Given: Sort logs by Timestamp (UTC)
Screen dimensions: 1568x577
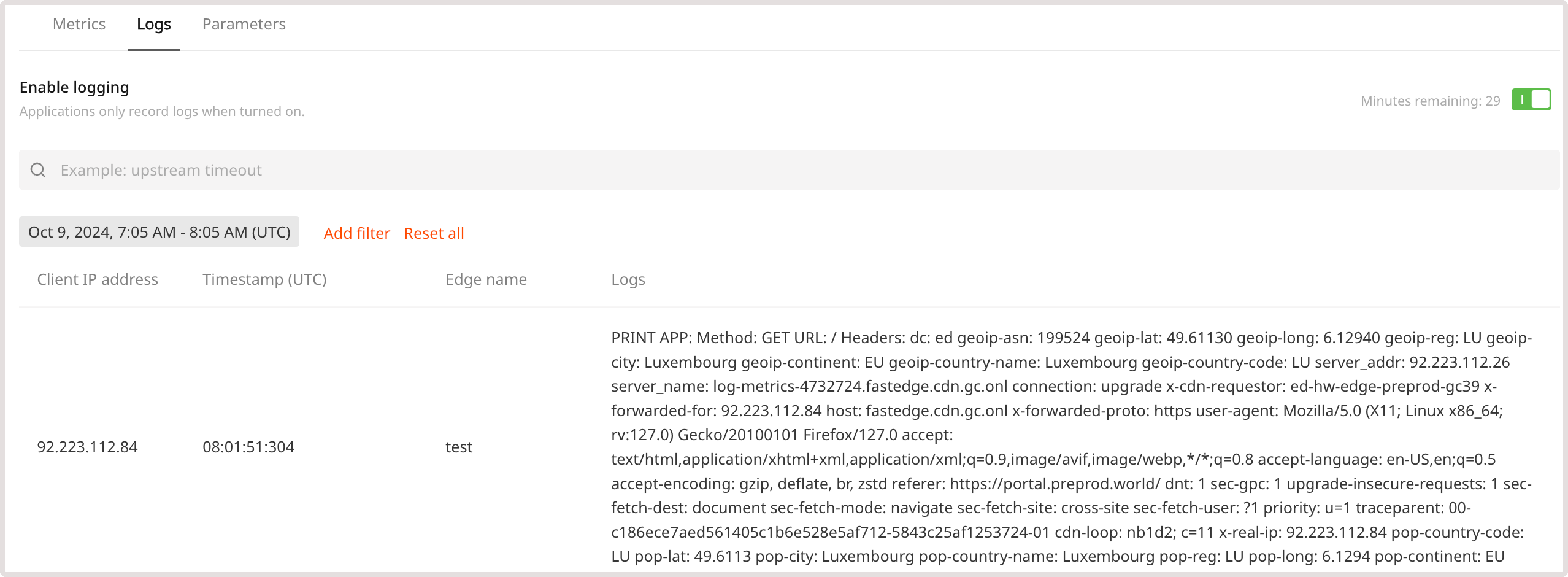Looking at the screenshot, I should [264, 279].
